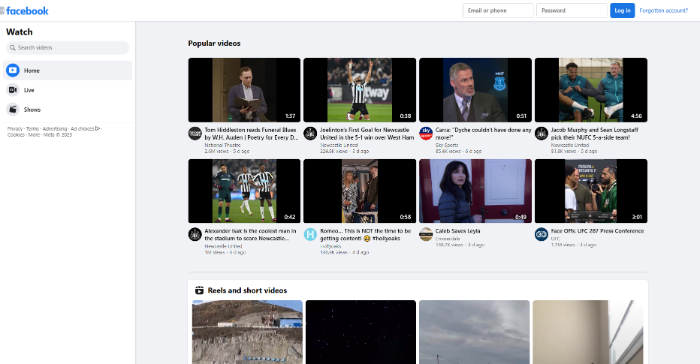Click the avatar beside Alexander Isak video title

[x=195, y=234]
